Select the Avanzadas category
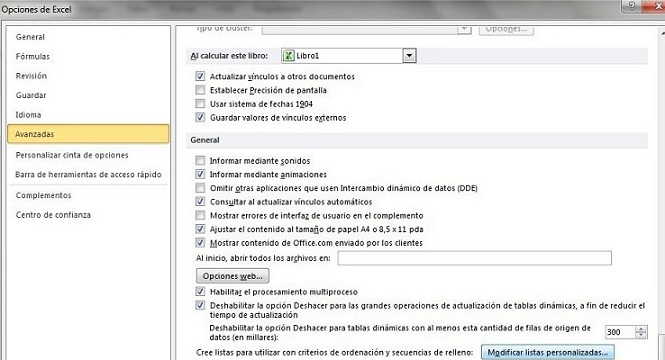Image resolution: width=665 pixels, height=360 pixels. (88, 134)
